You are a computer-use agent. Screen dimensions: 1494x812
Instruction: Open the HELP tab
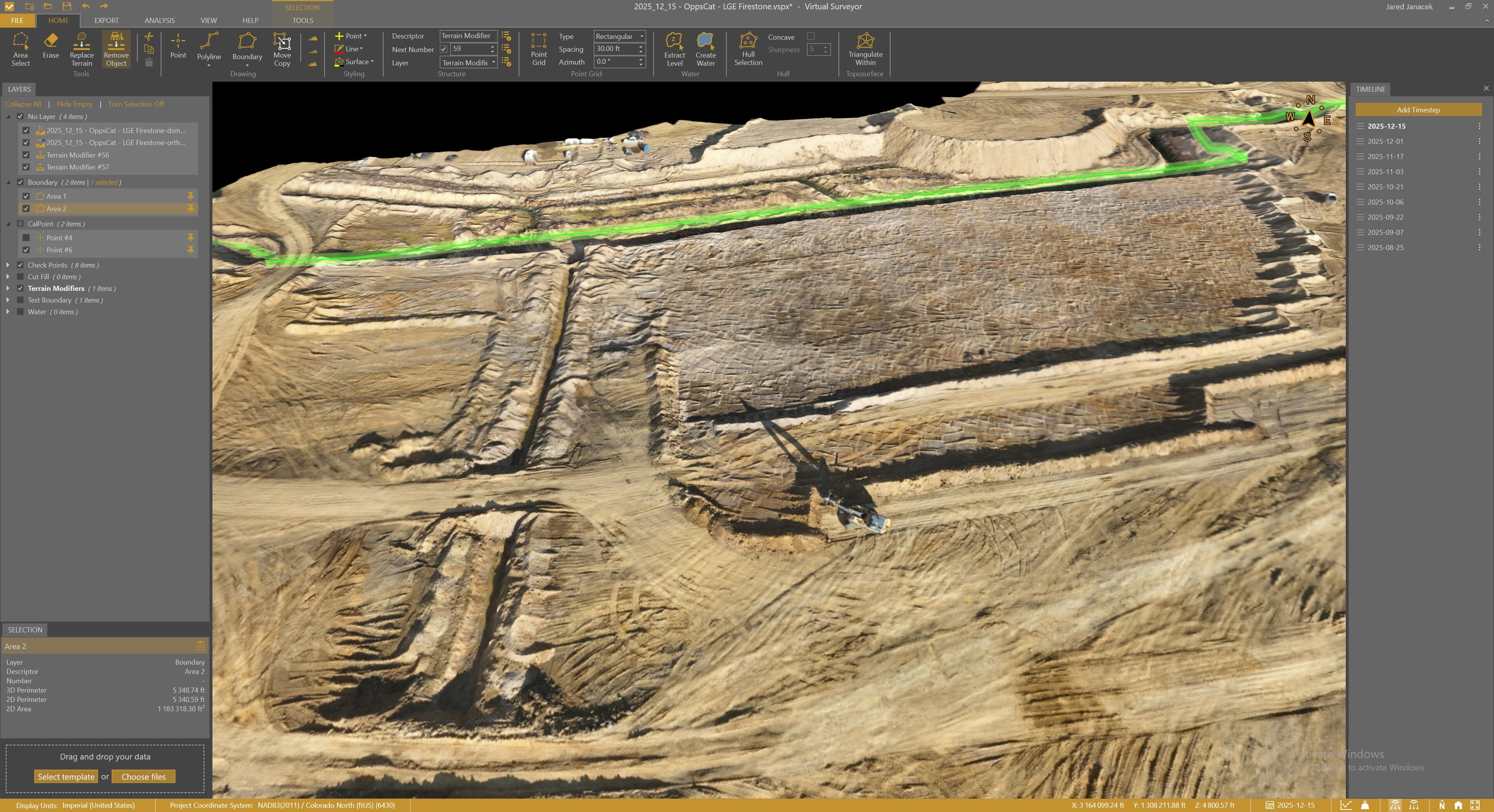click(251, 20)
